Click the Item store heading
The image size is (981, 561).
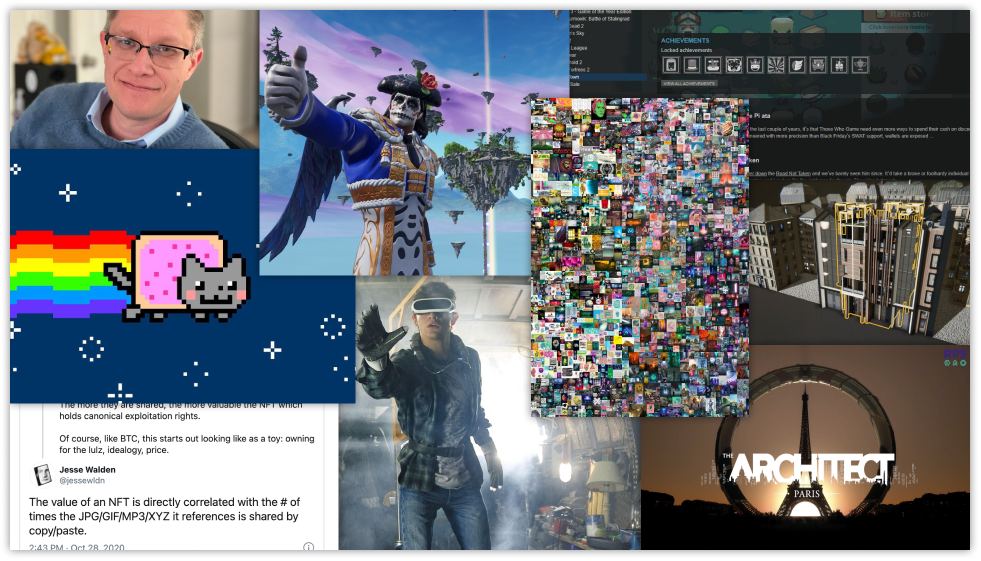[912, 14]
